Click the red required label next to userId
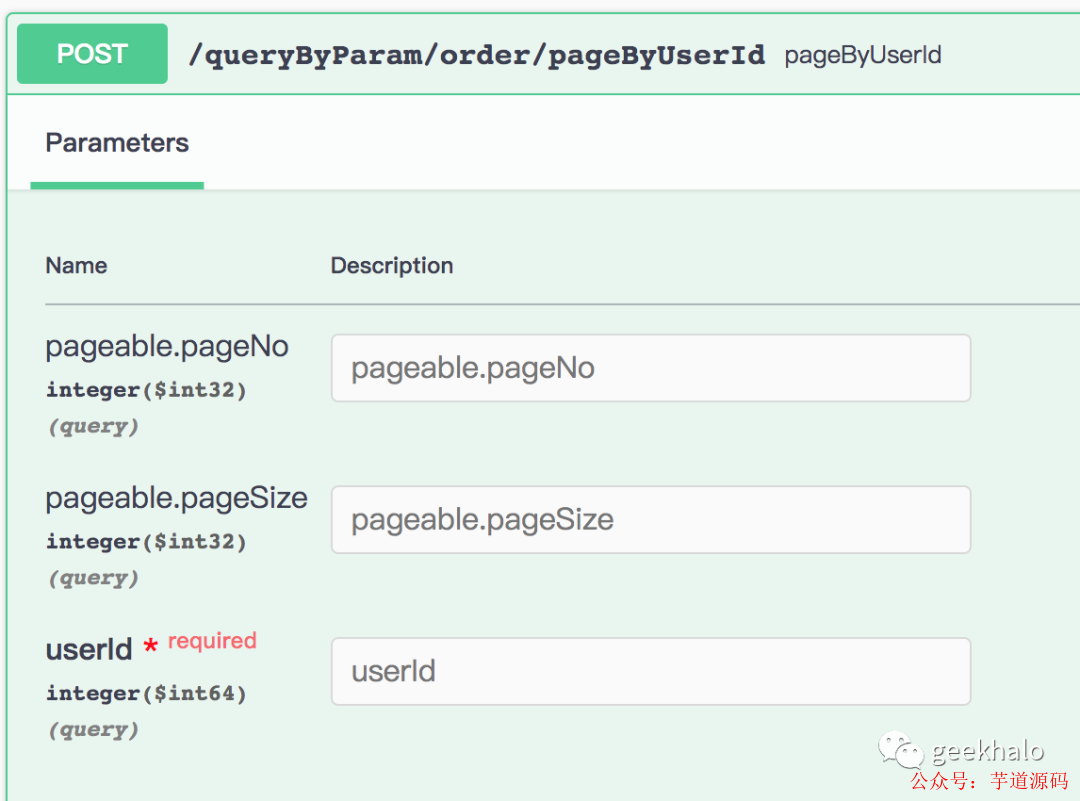This screenshot has width=1080, height=801. pyautogui.click(x=212, y=641)
